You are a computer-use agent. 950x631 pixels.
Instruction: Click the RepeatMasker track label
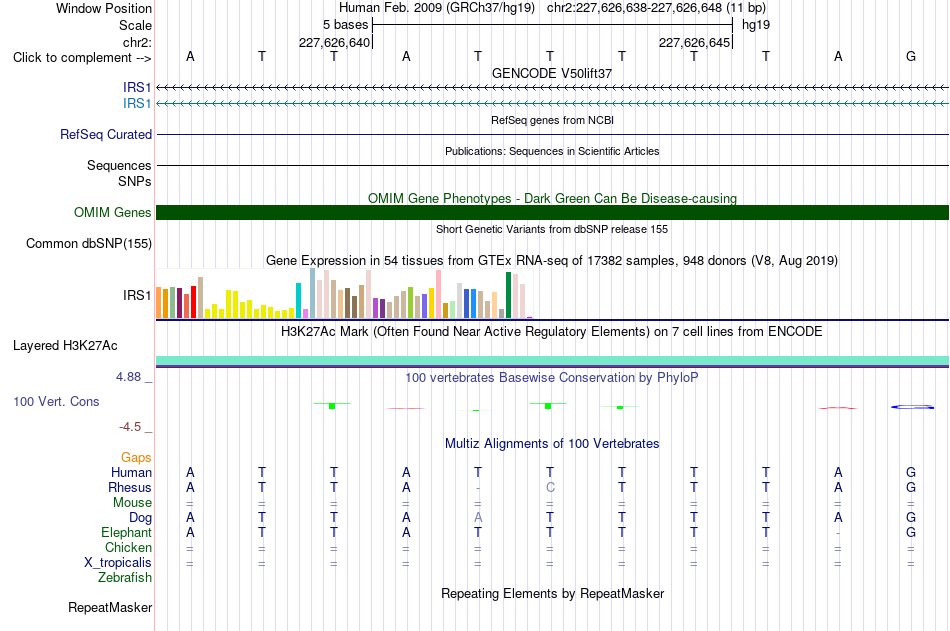tap(110, 607)
